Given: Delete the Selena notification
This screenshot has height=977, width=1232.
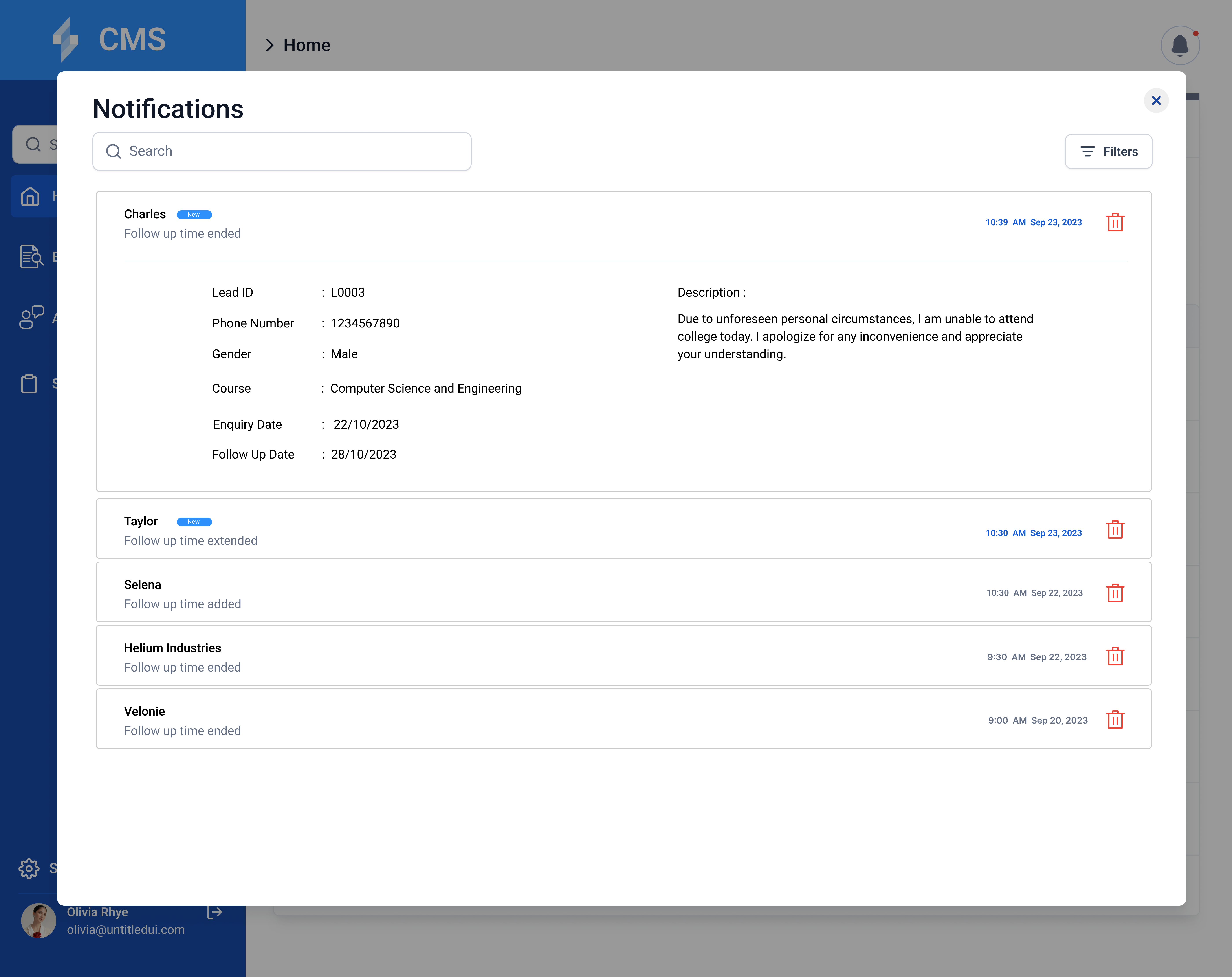Looking at the screenshot, I should click(x=1115, y=593).
